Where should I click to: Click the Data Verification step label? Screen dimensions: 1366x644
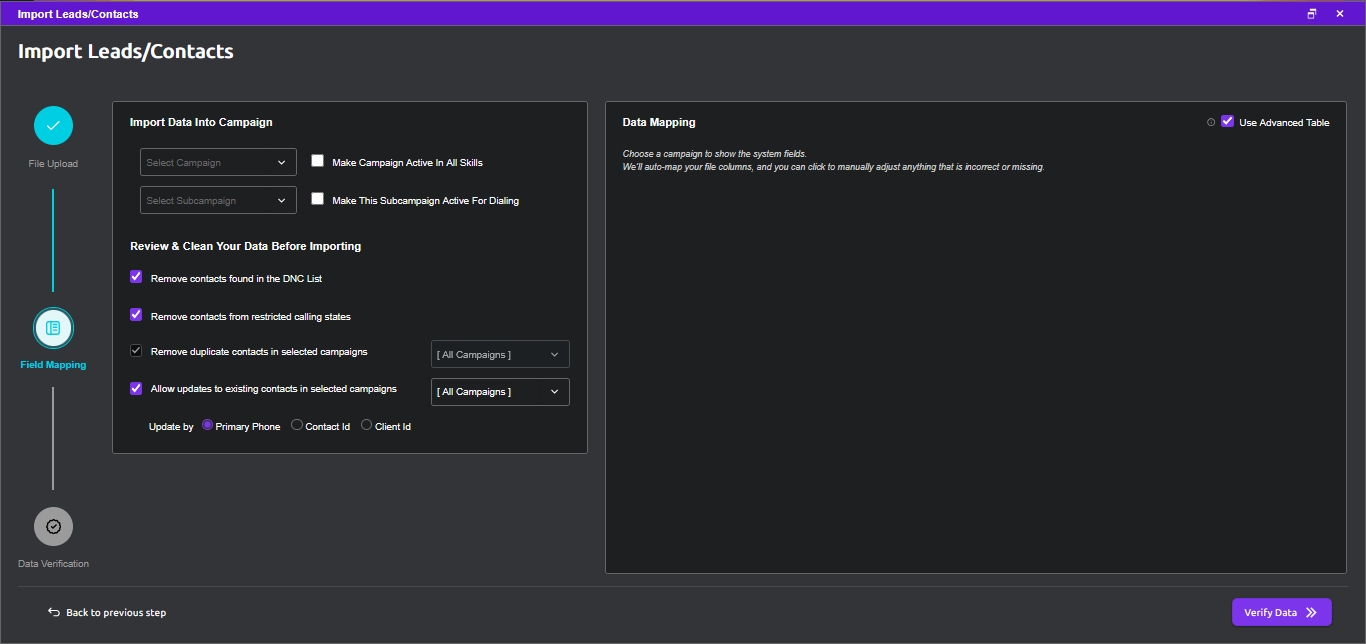(53, 564)
